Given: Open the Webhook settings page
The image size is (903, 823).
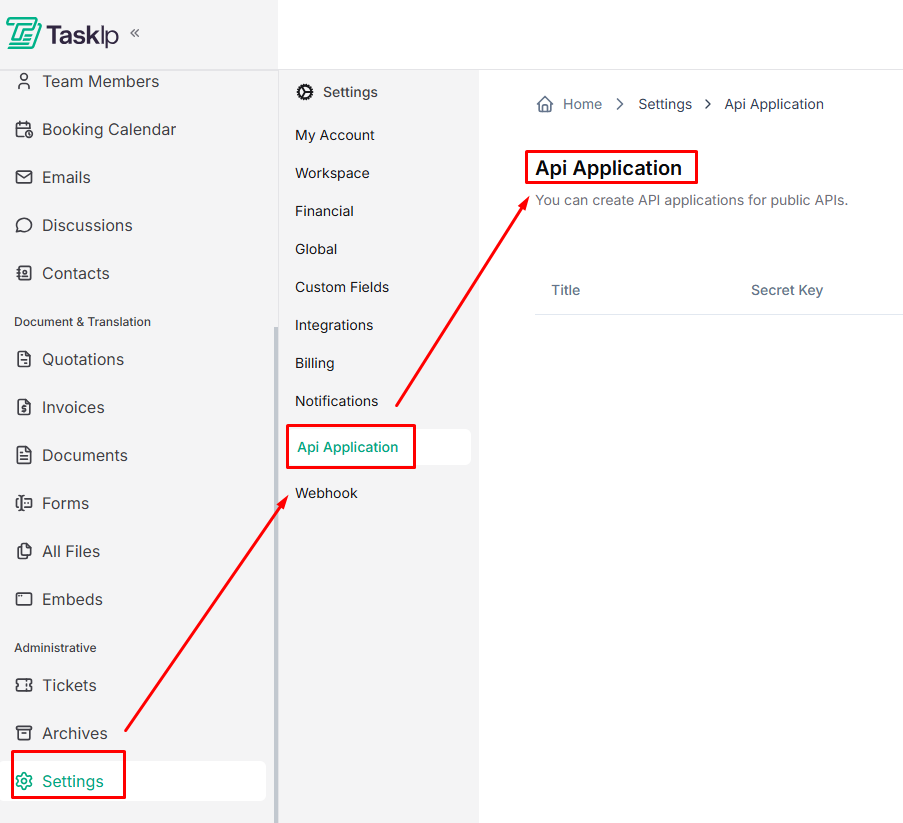Looking at the screenshot, I should pyautogui.click(x=326, y=493).
